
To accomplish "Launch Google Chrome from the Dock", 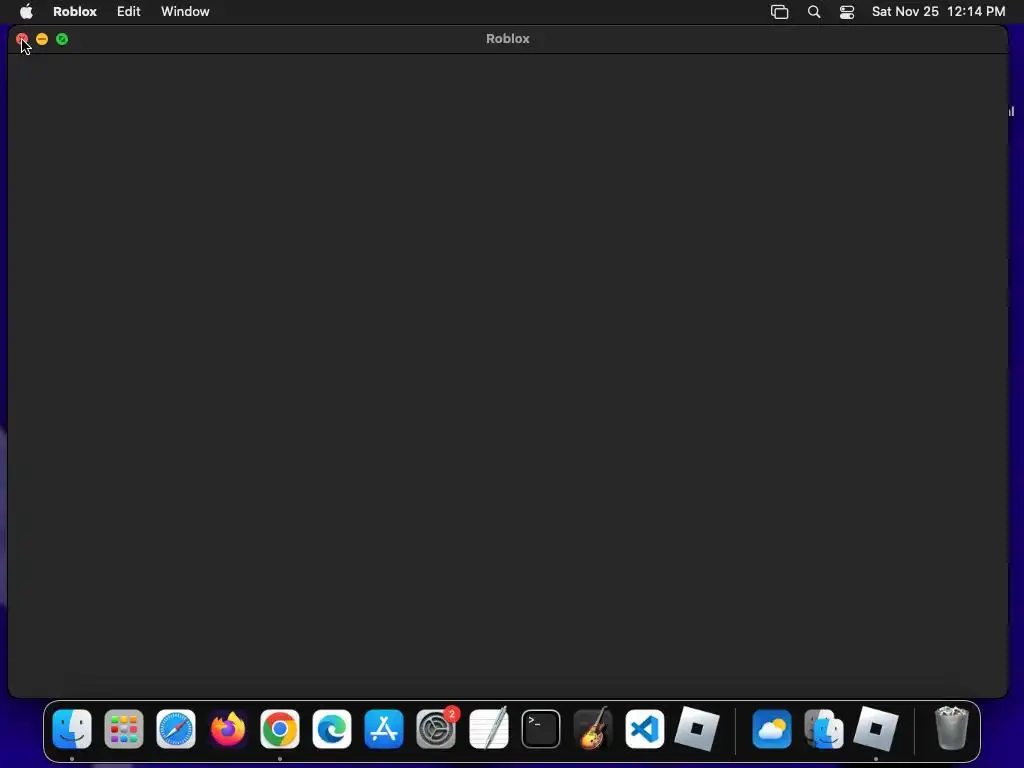I will click(280, 729).
